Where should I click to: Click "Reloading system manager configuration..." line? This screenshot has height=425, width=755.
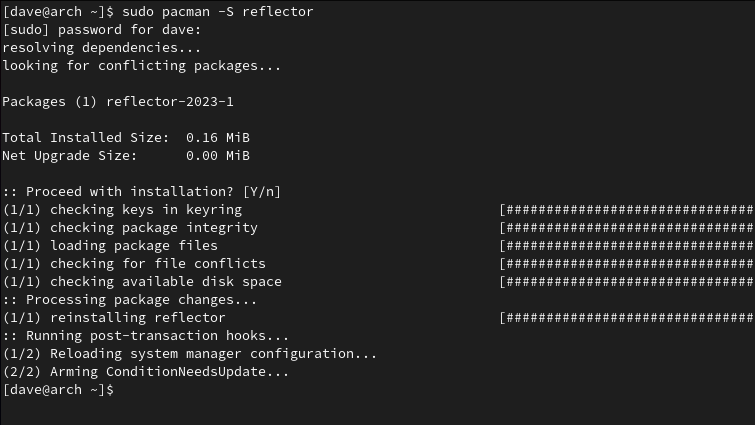click(x=189, y=354)
